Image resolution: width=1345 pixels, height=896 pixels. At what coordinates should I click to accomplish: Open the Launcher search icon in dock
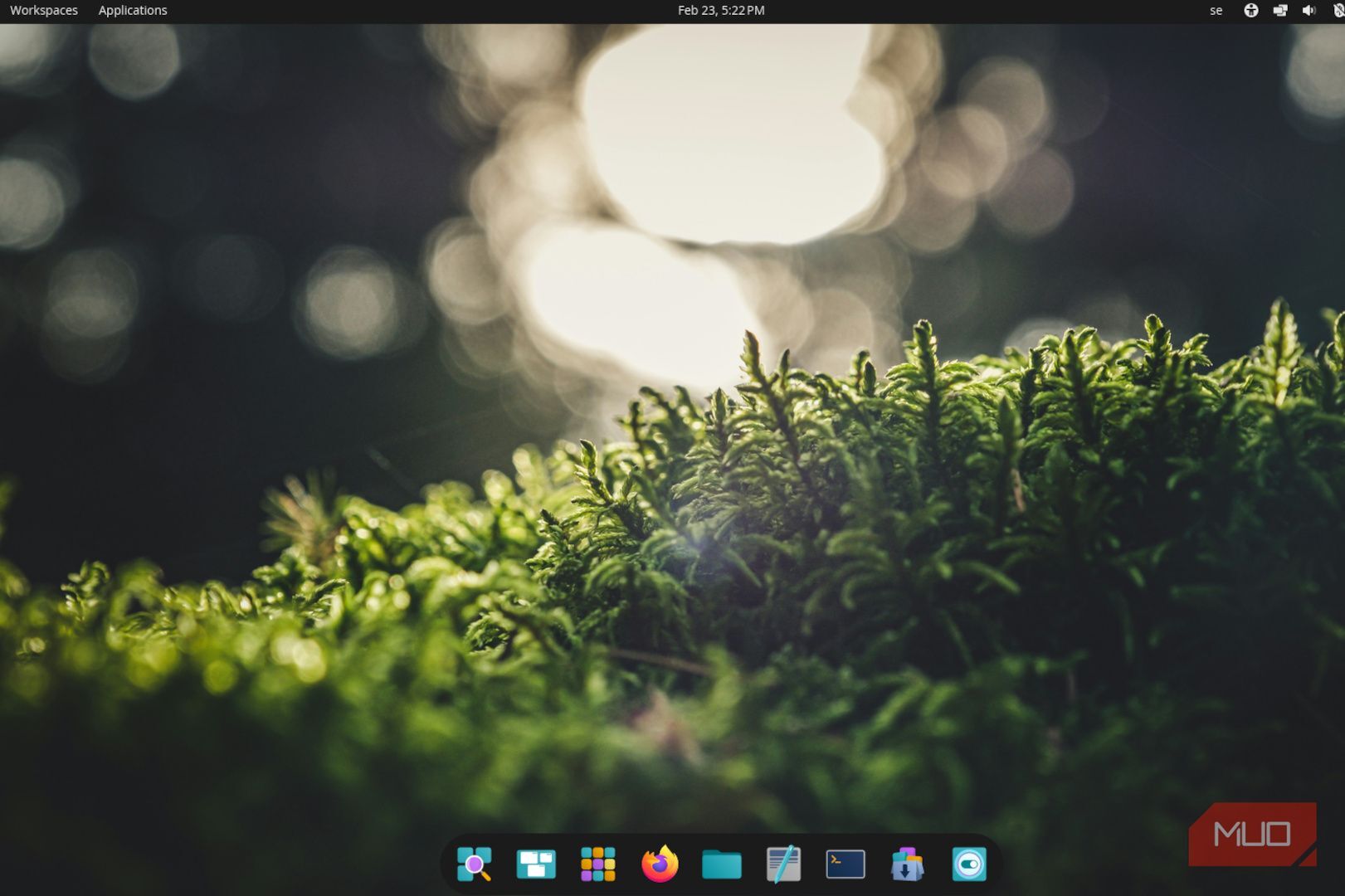(x=474, y=864)
